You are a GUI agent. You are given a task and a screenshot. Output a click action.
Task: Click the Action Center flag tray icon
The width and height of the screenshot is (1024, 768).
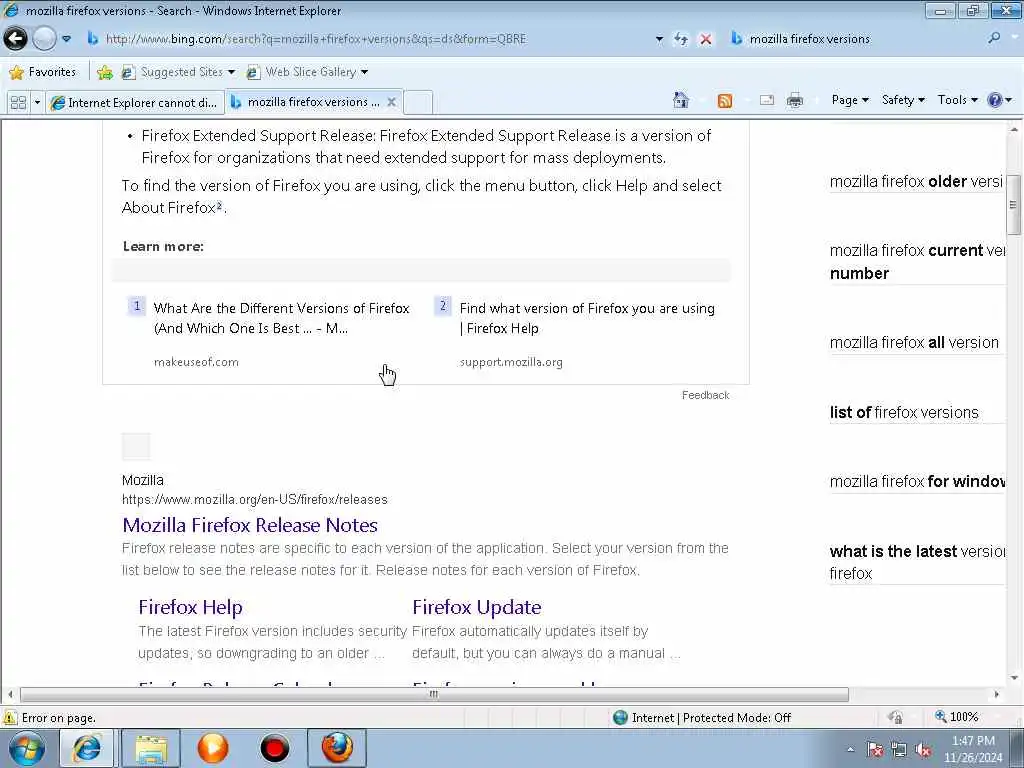[874, 749]
